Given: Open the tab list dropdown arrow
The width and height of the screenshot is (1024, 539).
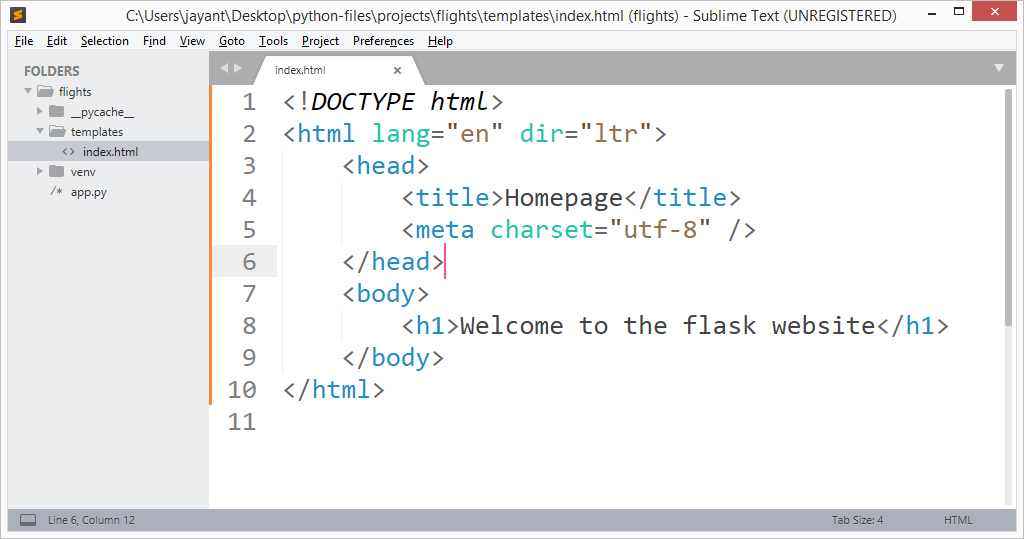Looking at the screenshot, I should (999, 68).
